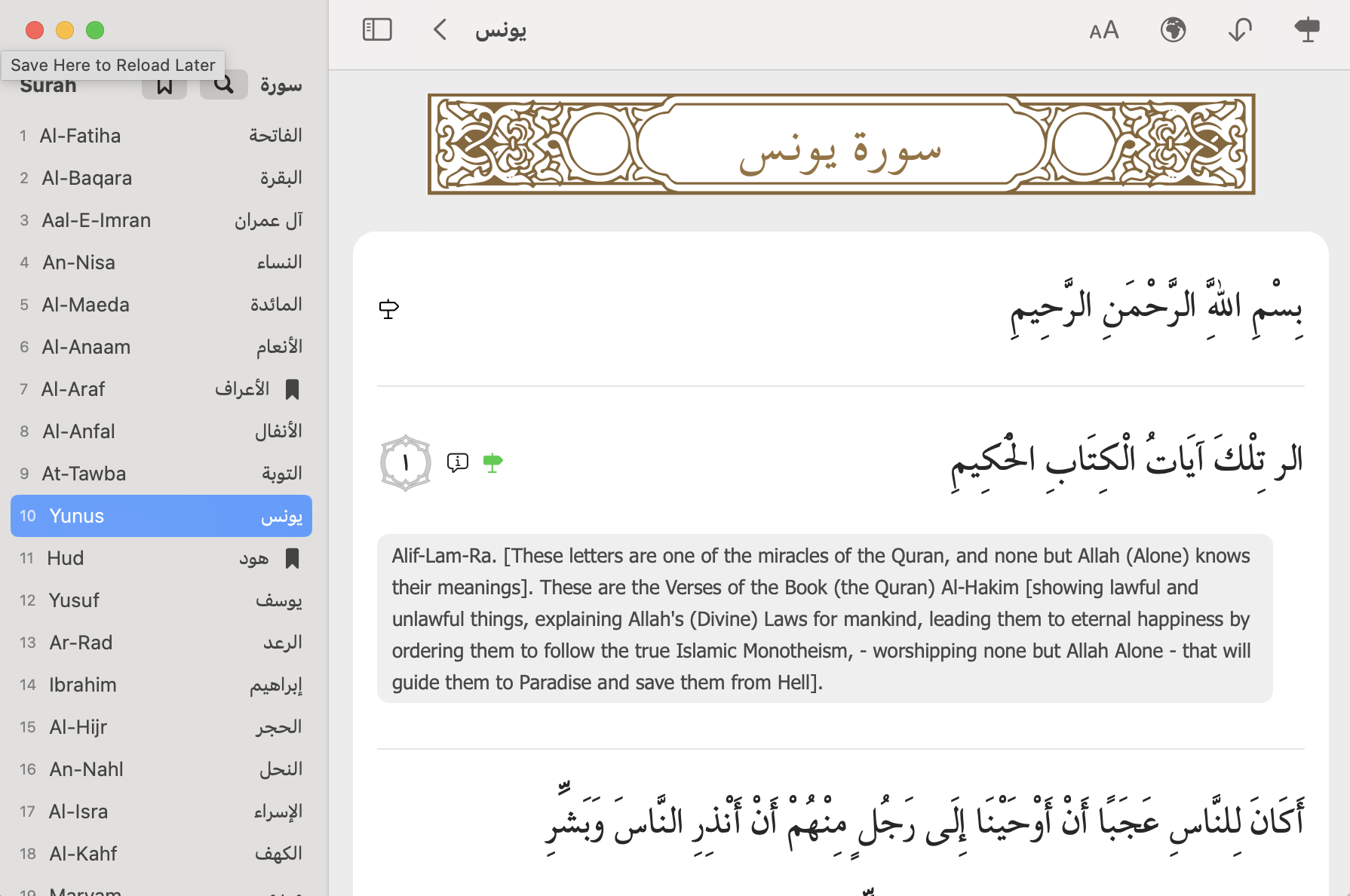Toggle the signpost marker beside the Bismillah
This screenshot has width=1350, height=896.
(388, 308)
